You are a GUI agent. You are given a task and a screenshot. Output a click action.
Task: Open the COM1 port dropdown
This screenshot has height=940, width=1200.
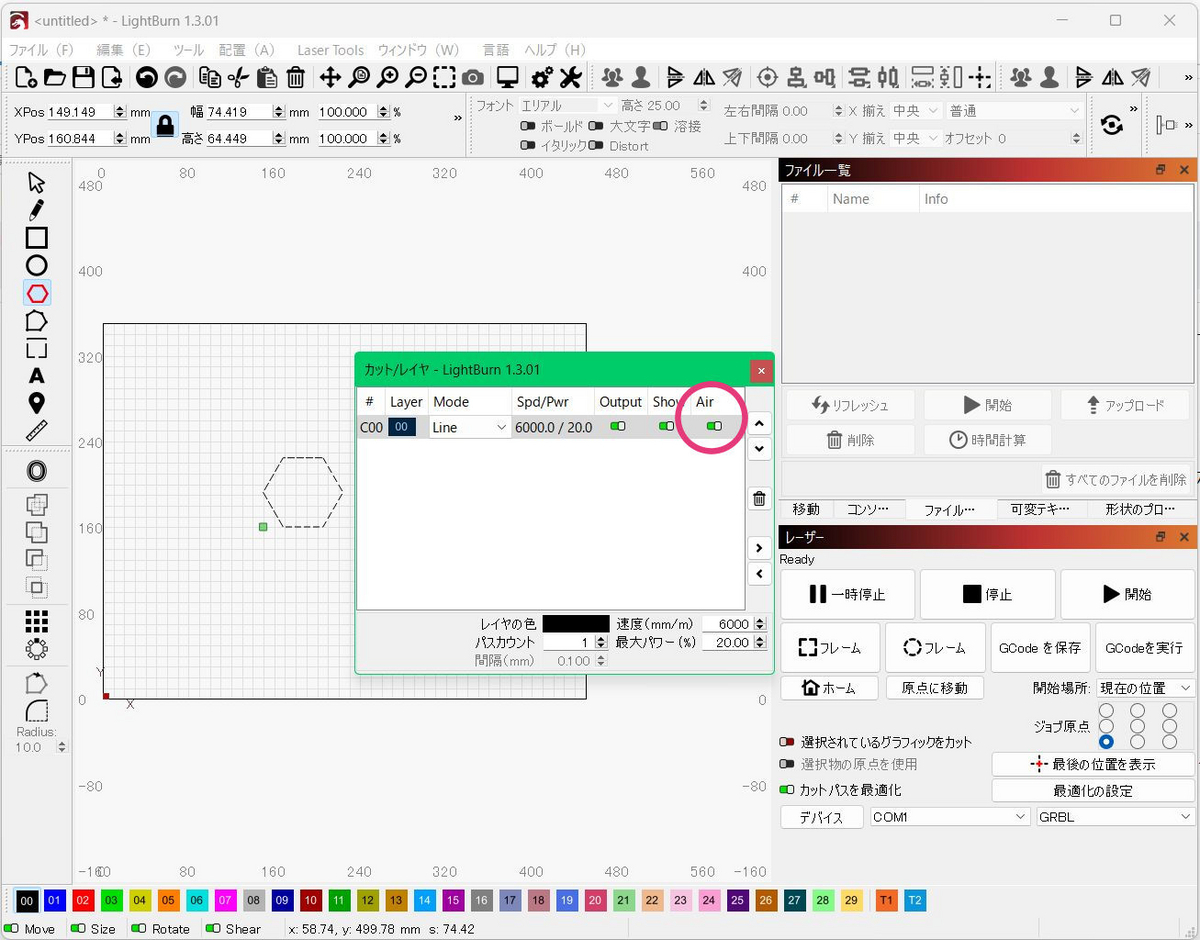[x=950, y=817]
